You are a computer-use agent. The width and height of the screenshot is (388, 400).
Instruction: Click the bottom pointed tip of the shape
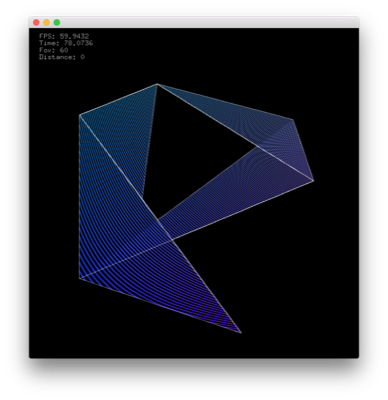coord(241,332)
